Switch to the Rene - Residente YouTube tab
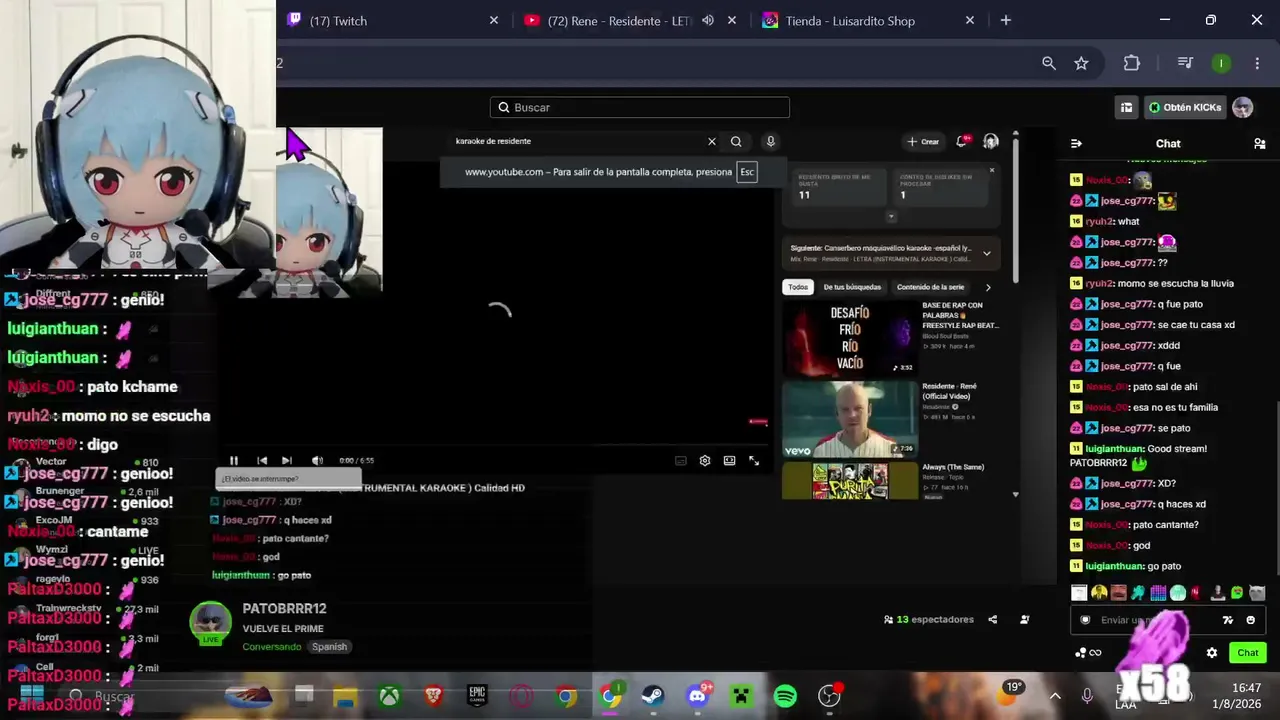The width and height of the screenshot is (1280, 720). [x=630, y=21]
